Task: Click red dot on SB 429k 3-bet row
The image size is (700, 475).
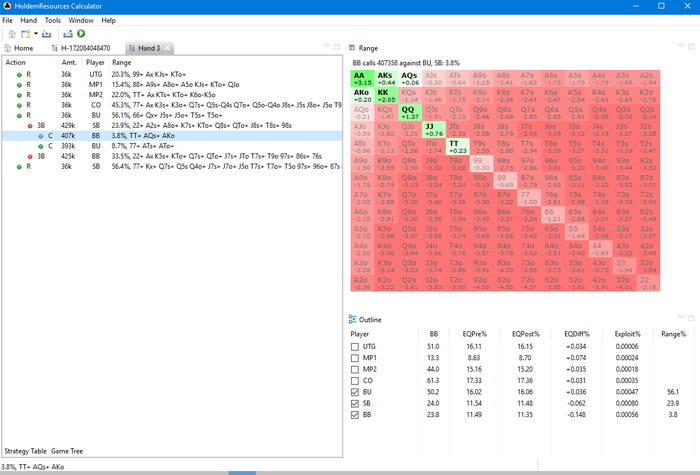Action: [x=30, y=126]
